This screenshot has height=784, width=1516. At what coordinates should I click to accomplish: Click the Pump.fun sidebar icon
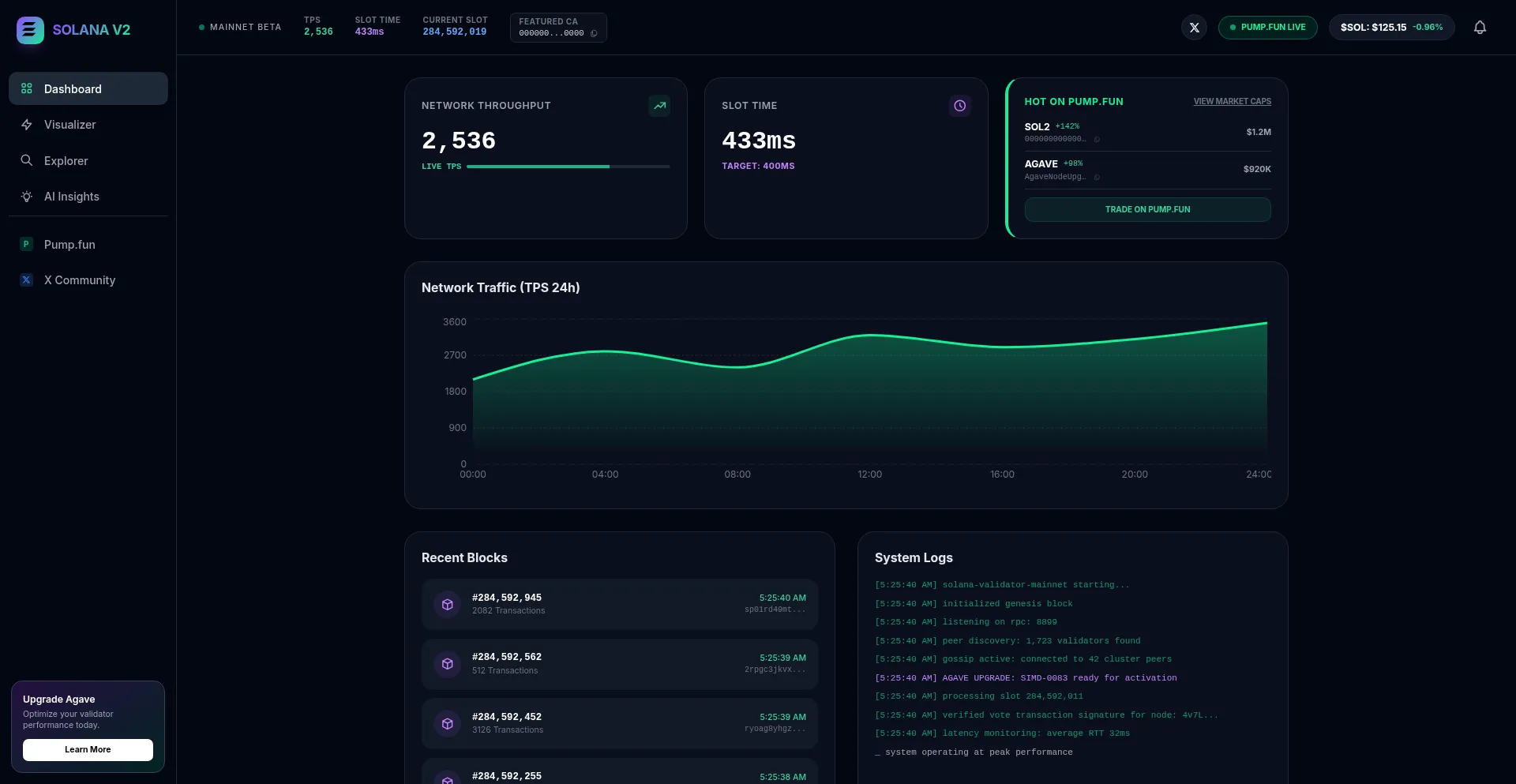click(x=26, y=244)
